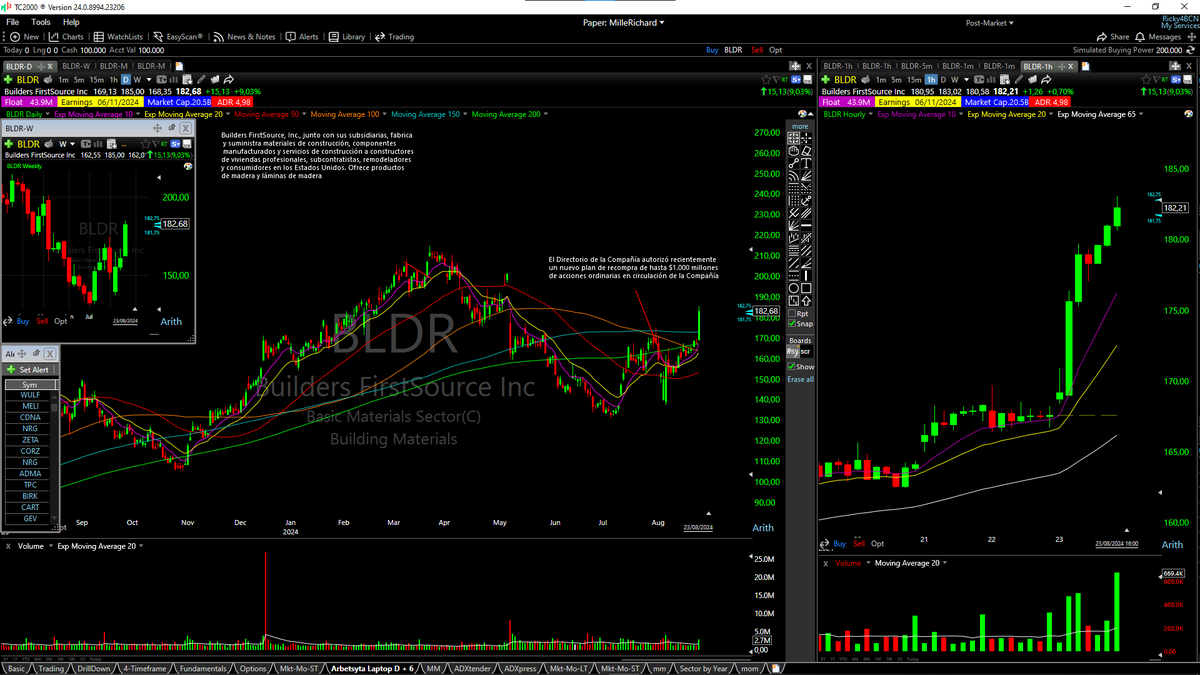Click Earnings 06/11/2024 yellow label on hourly chart
1200x675 pixels.
point(920,102)
